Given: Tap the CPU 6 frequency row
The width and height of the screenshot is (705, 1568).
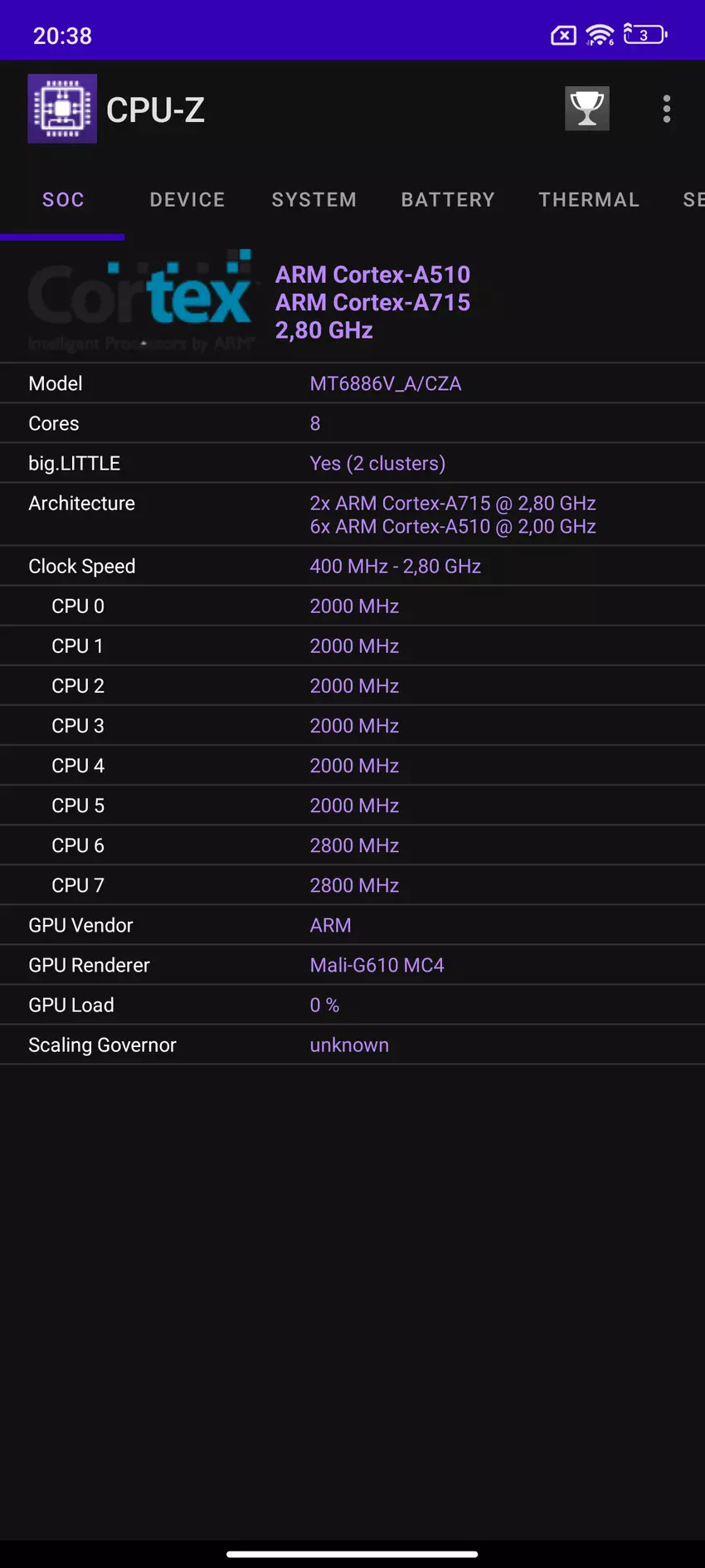Looking at the screenshot, I should 352,845.
